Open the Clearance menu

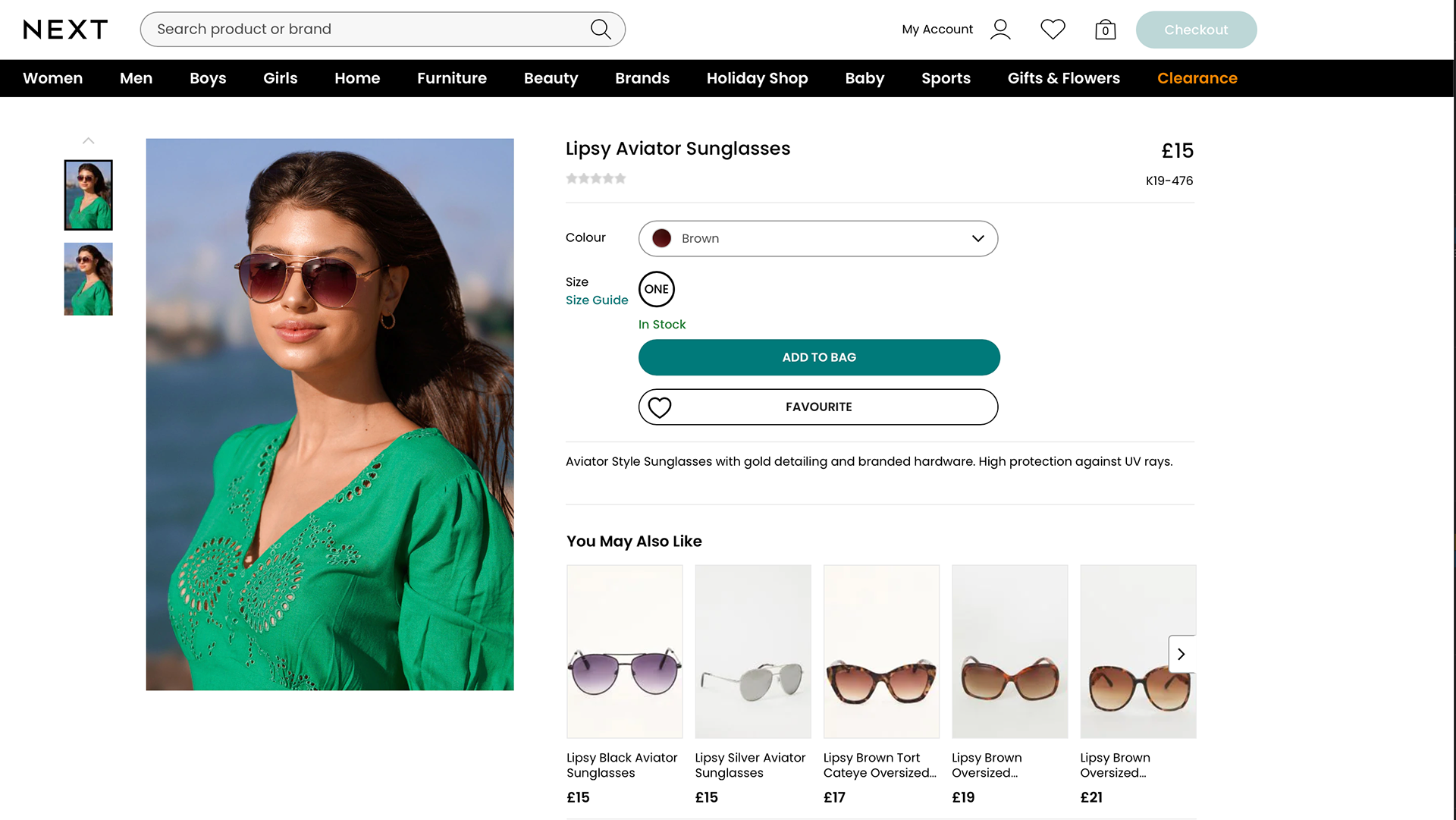click(1197, 78)
